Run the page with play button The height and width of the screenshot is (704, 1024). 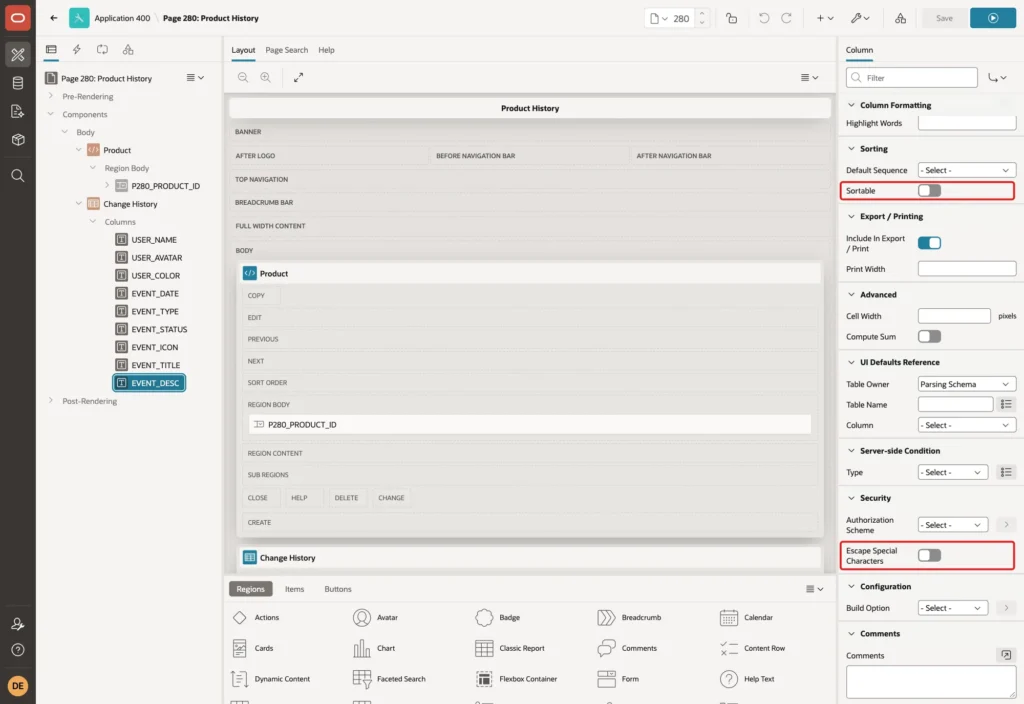pyautogui.click(x=992, y=18)
